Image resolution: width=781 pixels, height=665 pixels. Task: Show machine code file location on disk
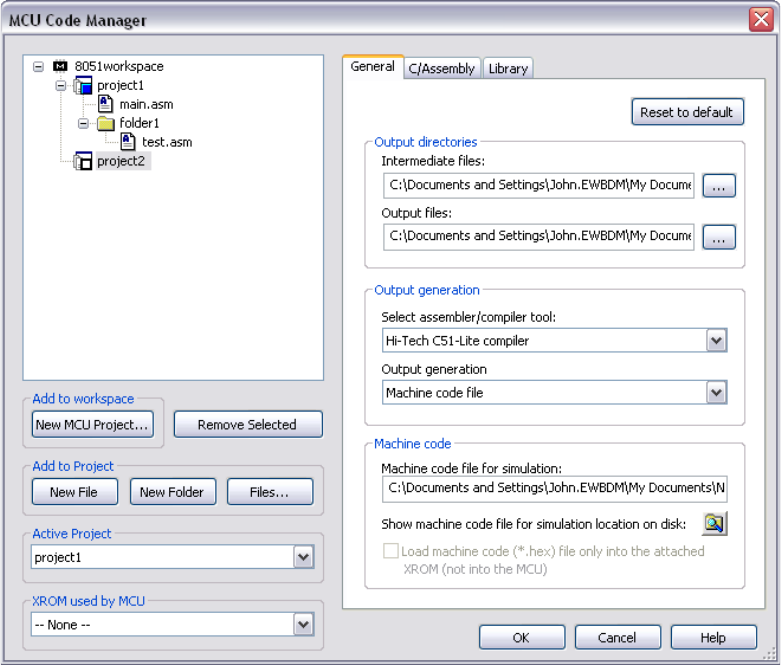(714, 523)
